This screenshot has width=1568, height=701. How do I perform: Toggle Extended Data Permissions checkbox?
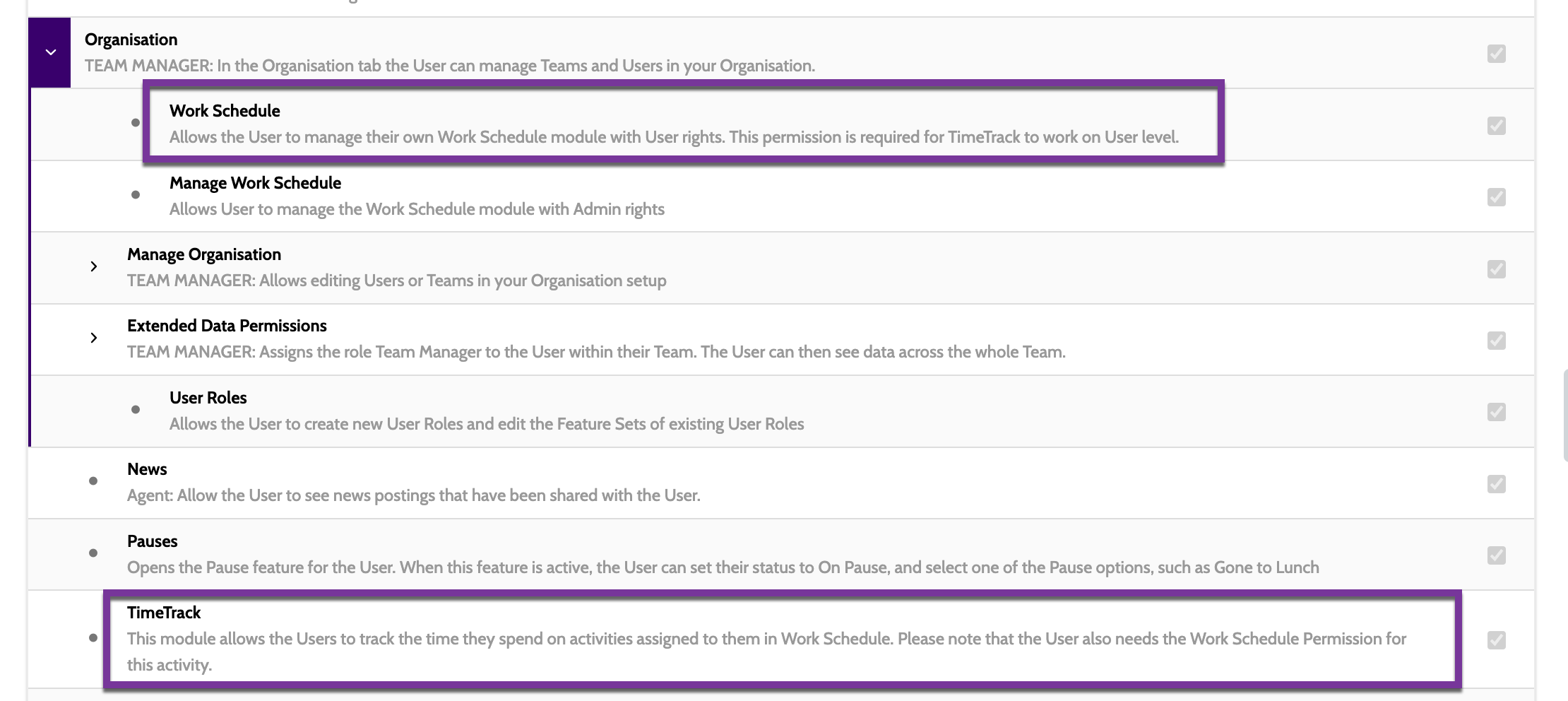[1496, 341]
